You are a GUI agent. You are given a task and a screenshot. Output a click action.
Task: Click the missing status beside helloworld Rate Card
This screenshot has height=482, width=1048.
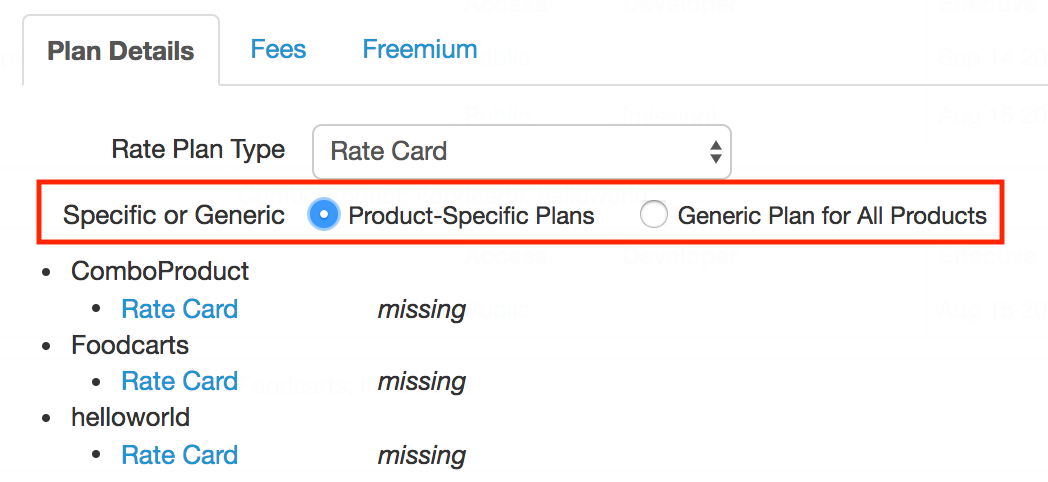coord(422,455)
